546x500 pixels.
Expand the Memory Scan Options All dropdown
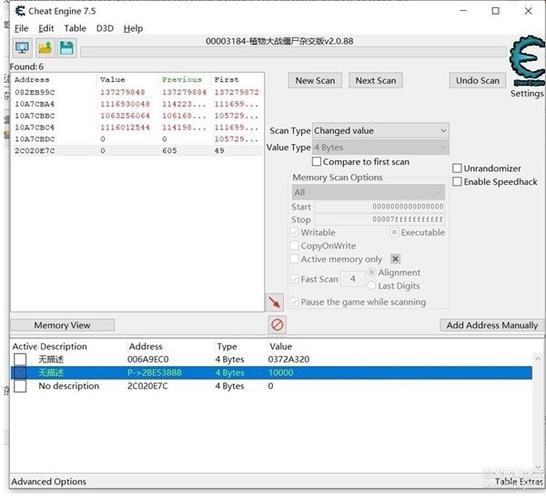click(368, 192)
